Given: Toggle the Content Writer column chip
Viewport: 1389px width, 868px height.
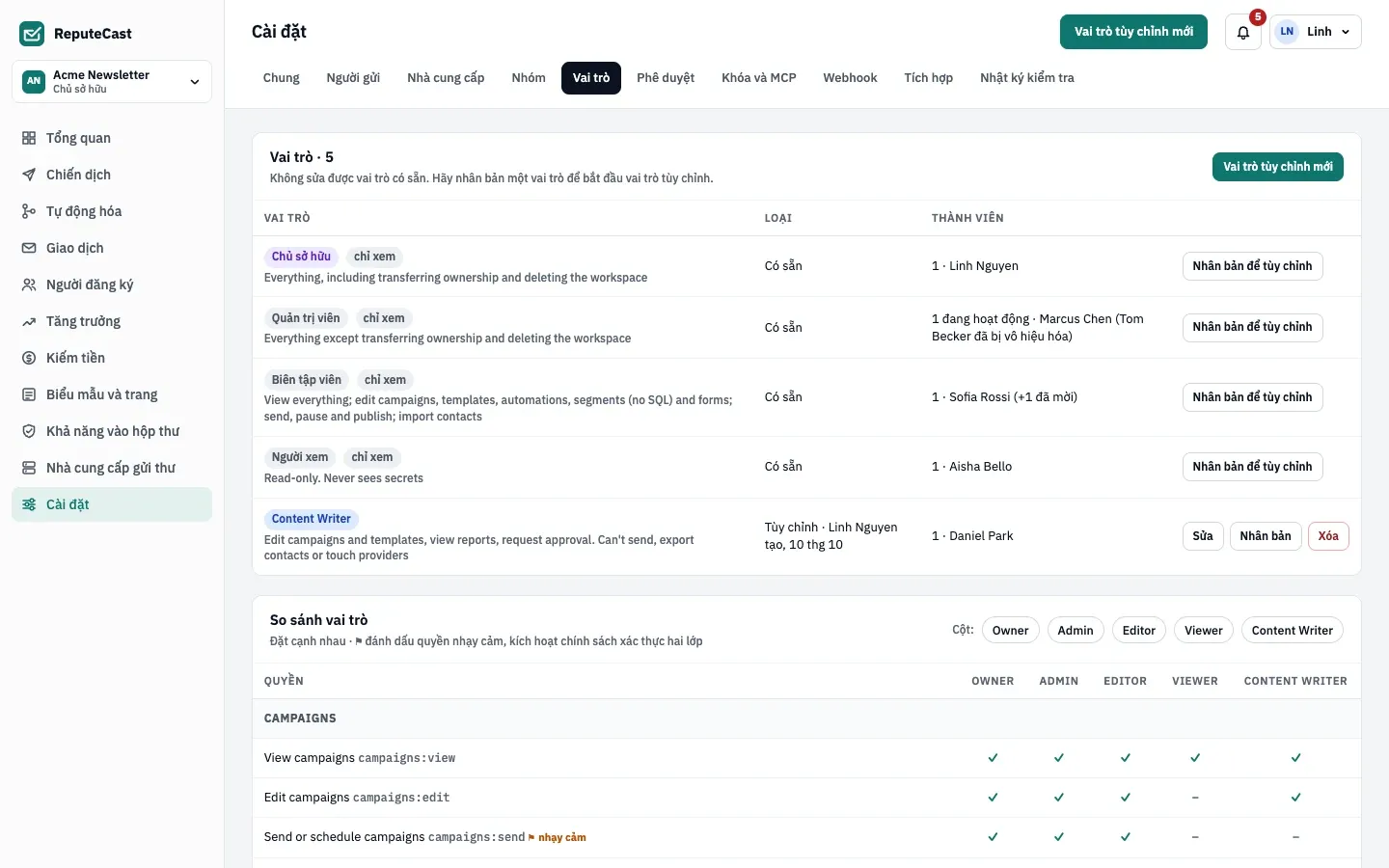Looking at the screenshot, I should click(1293, 631).
